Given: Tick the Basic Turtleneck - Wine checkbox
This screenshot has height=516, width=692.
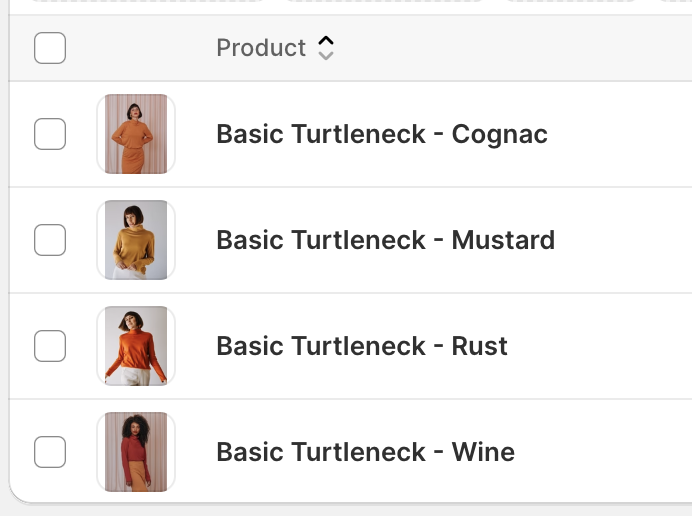Looking at the screenshot, I should pos(50,452).
